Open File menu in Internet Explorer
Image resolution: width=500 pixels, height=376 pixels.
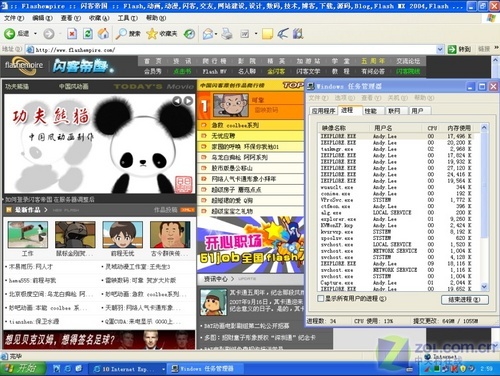point(13,18)
